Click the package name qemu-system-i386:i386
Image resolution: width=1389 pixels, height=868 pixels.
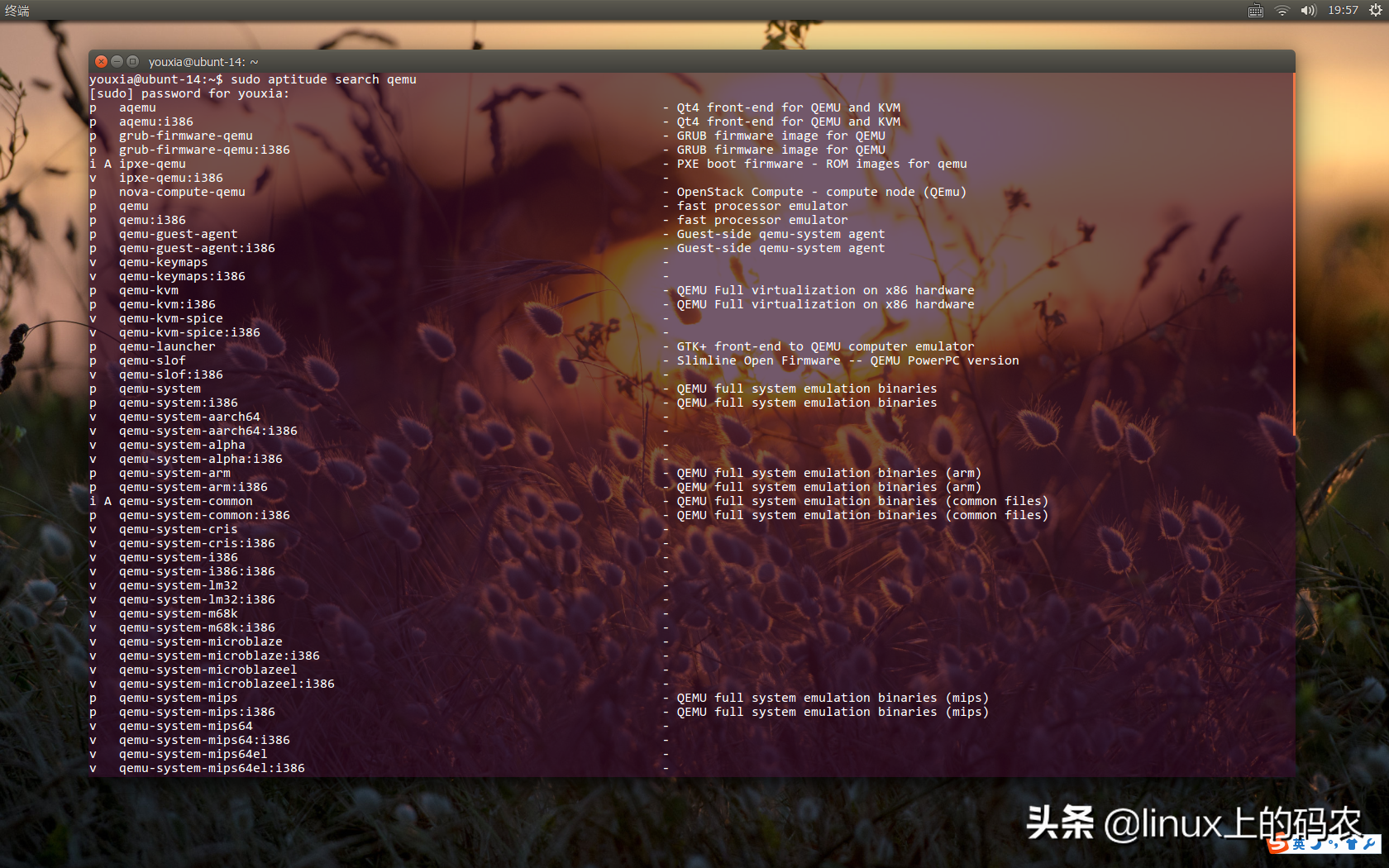coord(197,571)
